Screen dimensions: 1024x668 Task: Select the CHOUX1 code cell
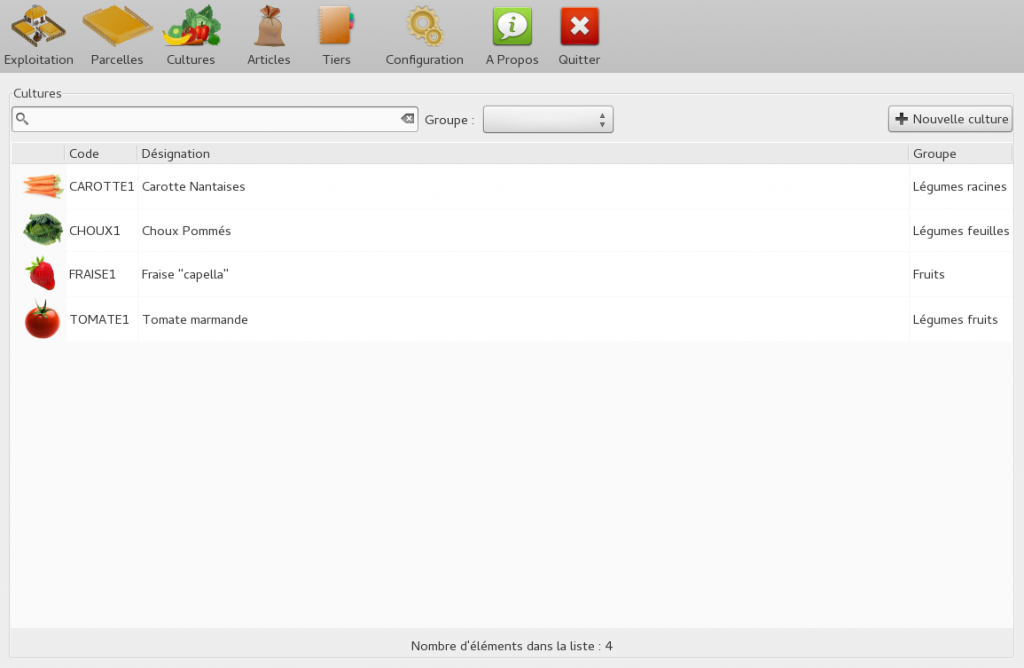coord(95,231)
